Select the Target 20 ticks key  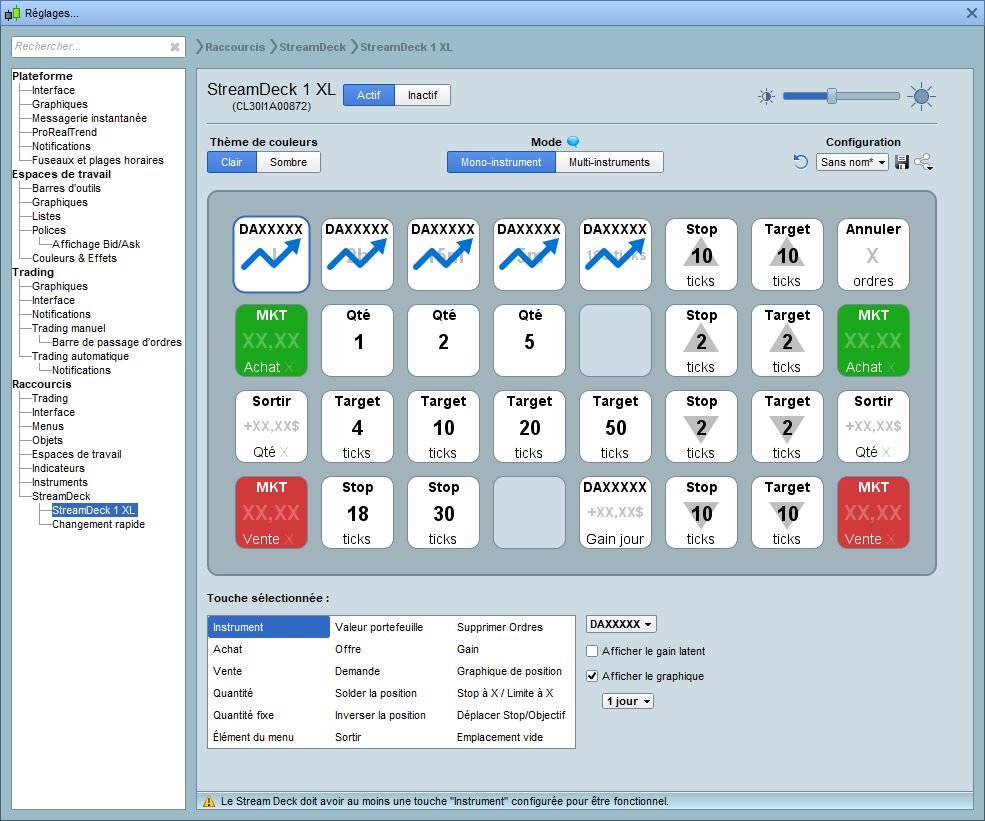[530, 427]
